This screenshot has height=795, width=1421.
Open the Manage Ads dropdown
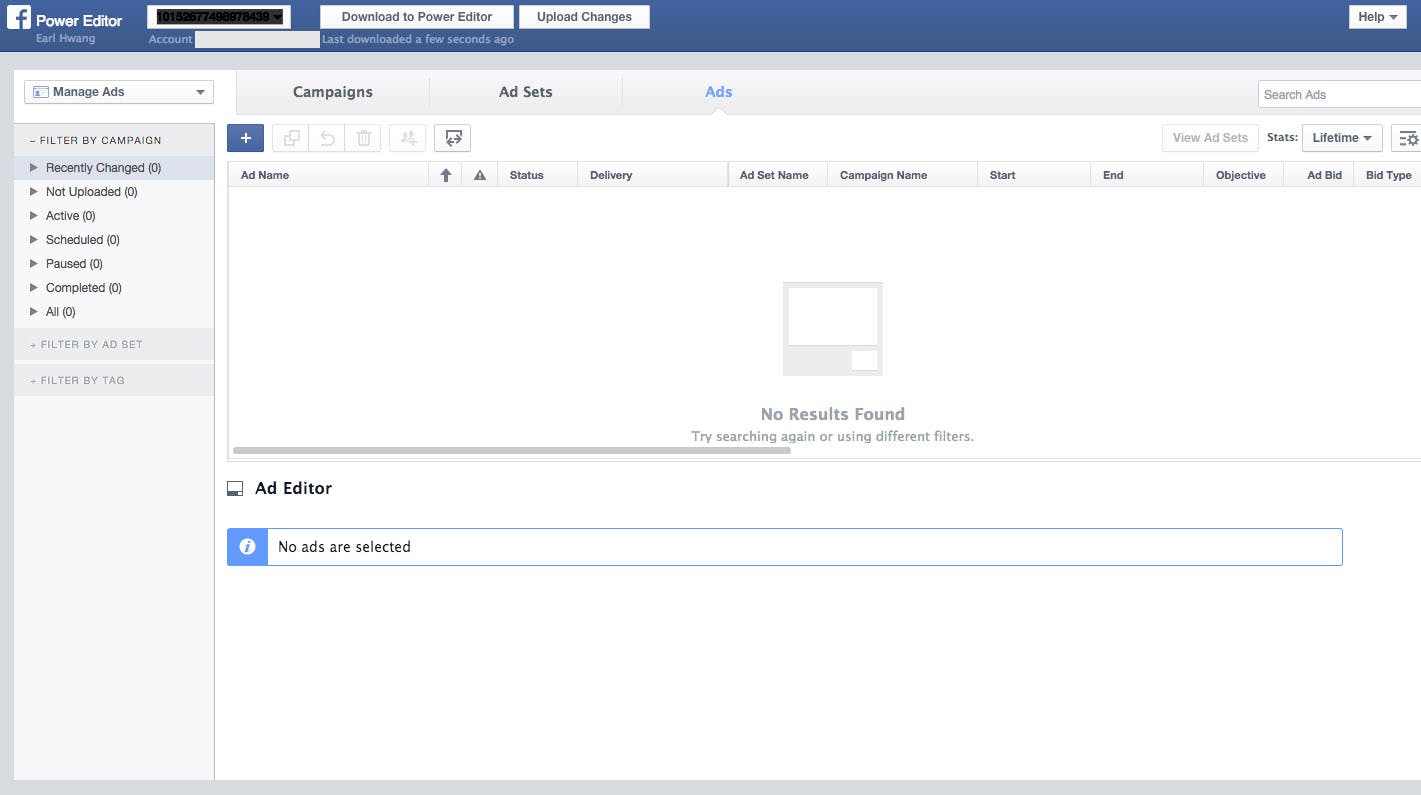tap(119, 92)
